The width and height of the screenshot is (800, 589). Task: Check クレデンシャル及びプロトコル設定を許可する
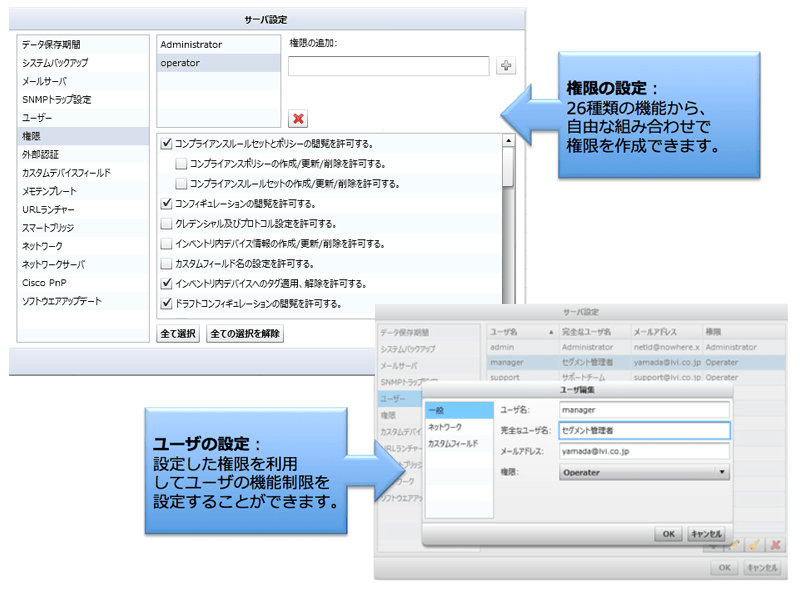click(x=166, y=224)
